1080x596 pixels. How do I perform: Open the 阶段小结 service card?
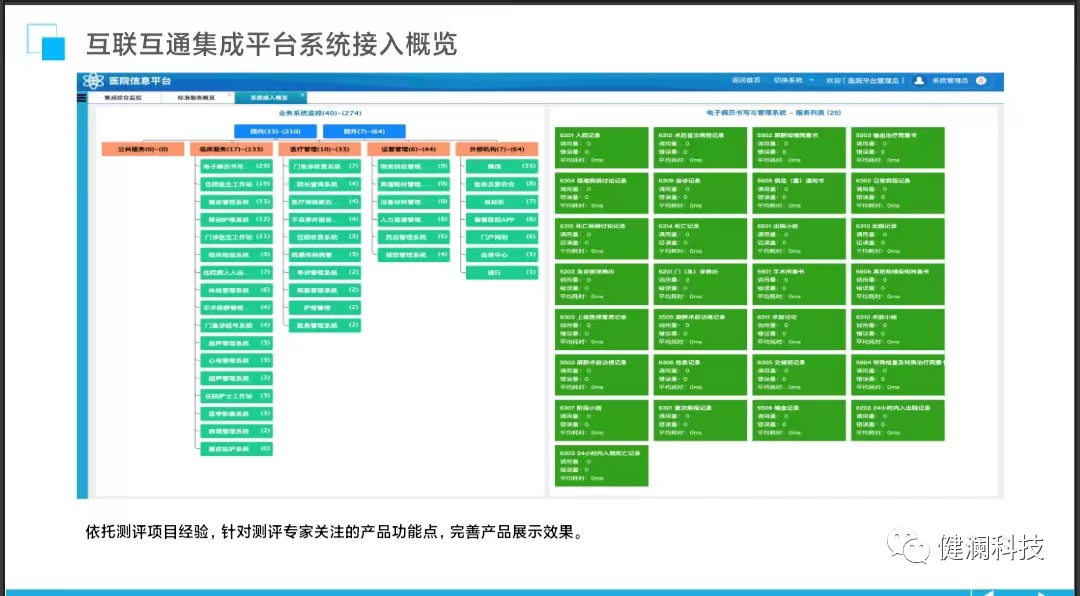click(x=601, y=420)
